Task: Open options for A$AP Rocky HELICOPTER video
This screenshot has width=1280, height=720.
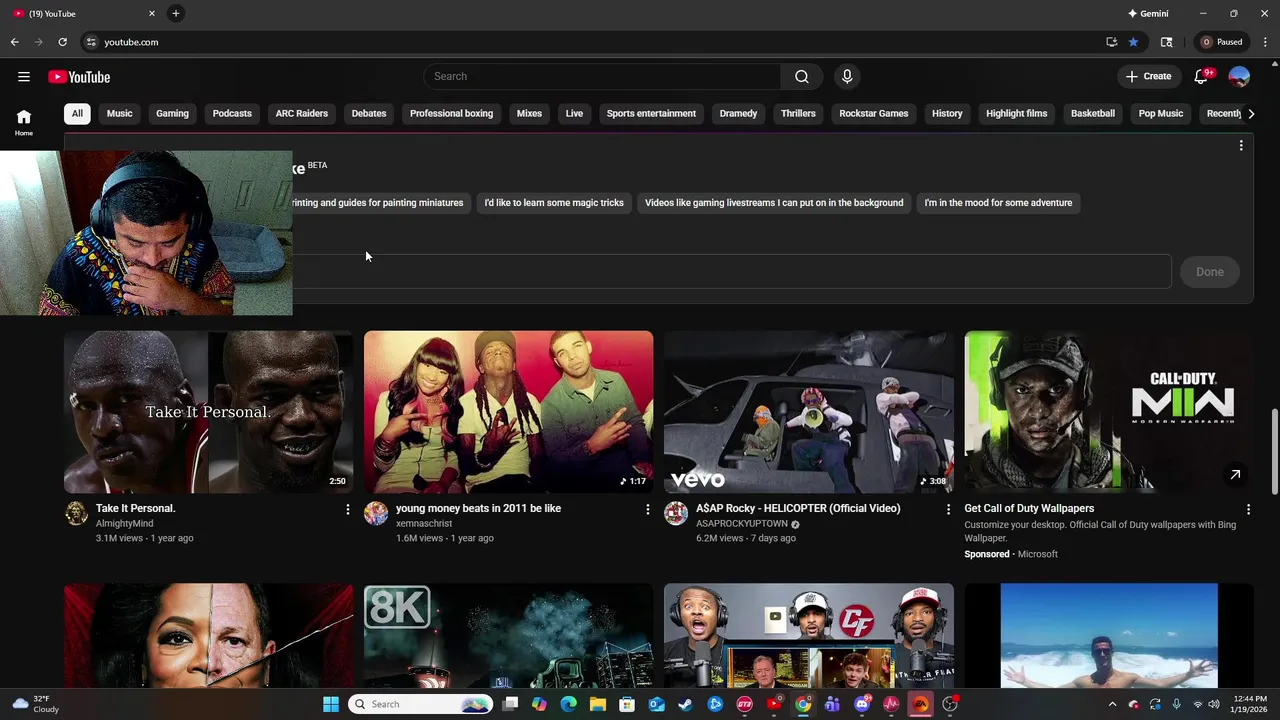Action: pyautogui.click(x=948, y=510)
